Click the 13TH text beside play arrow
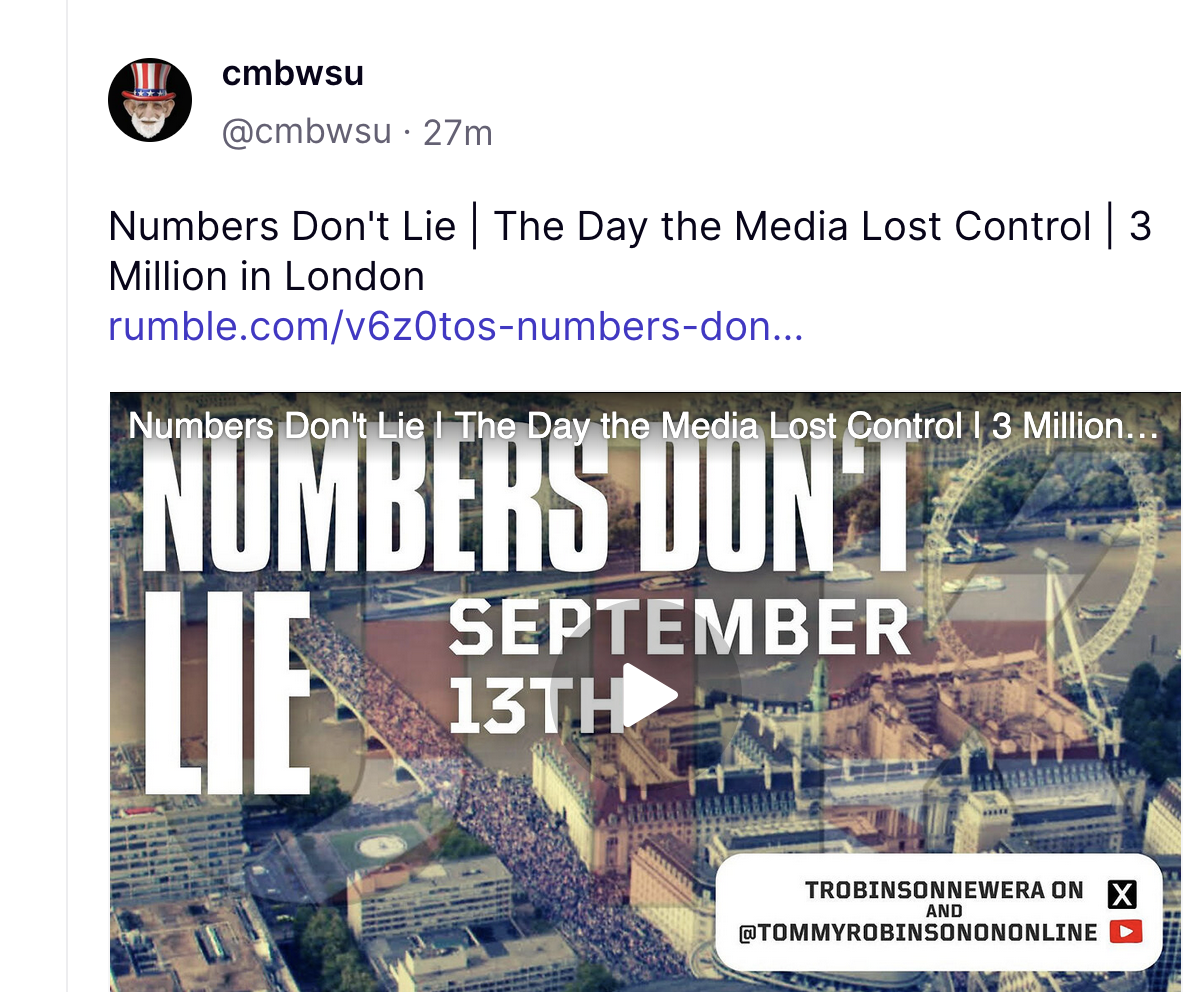The width and height of the screenshot is (1194, 992). pyautogui.click(x=535, y=704)
